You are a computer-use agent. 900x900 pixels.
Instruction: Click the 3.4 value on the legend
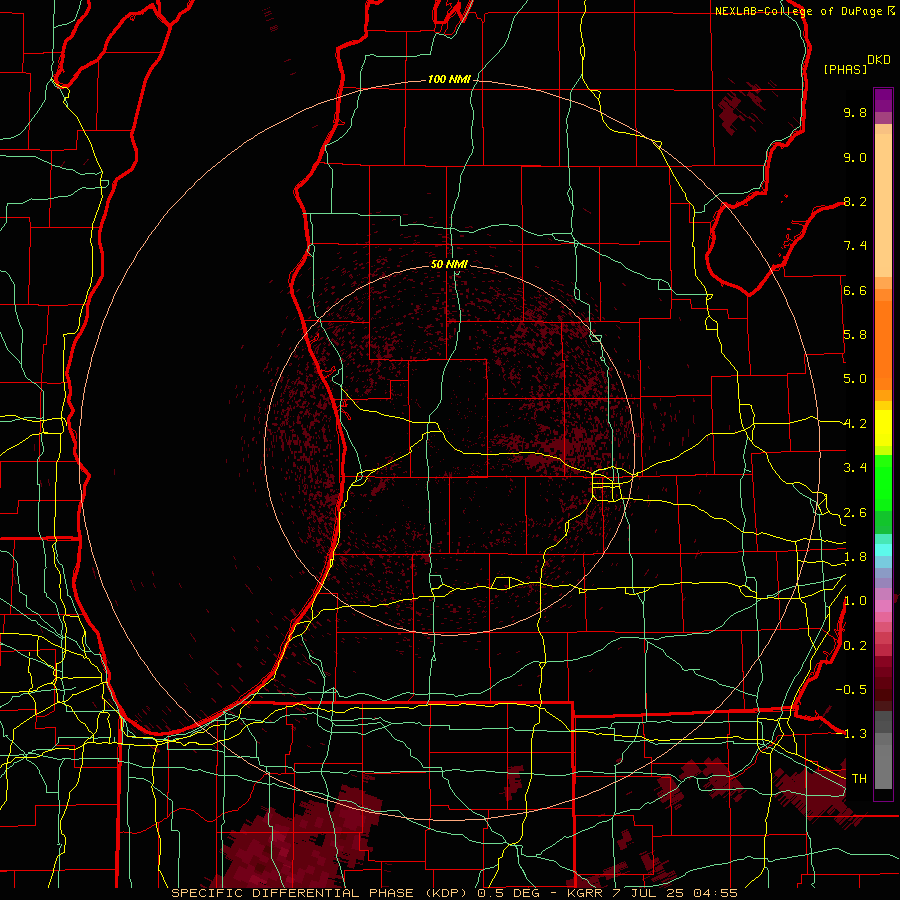point(855,468)
